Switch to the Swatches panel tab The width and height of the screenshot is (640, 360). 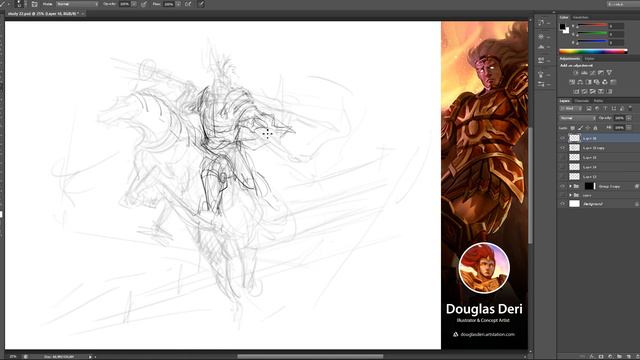580,18
